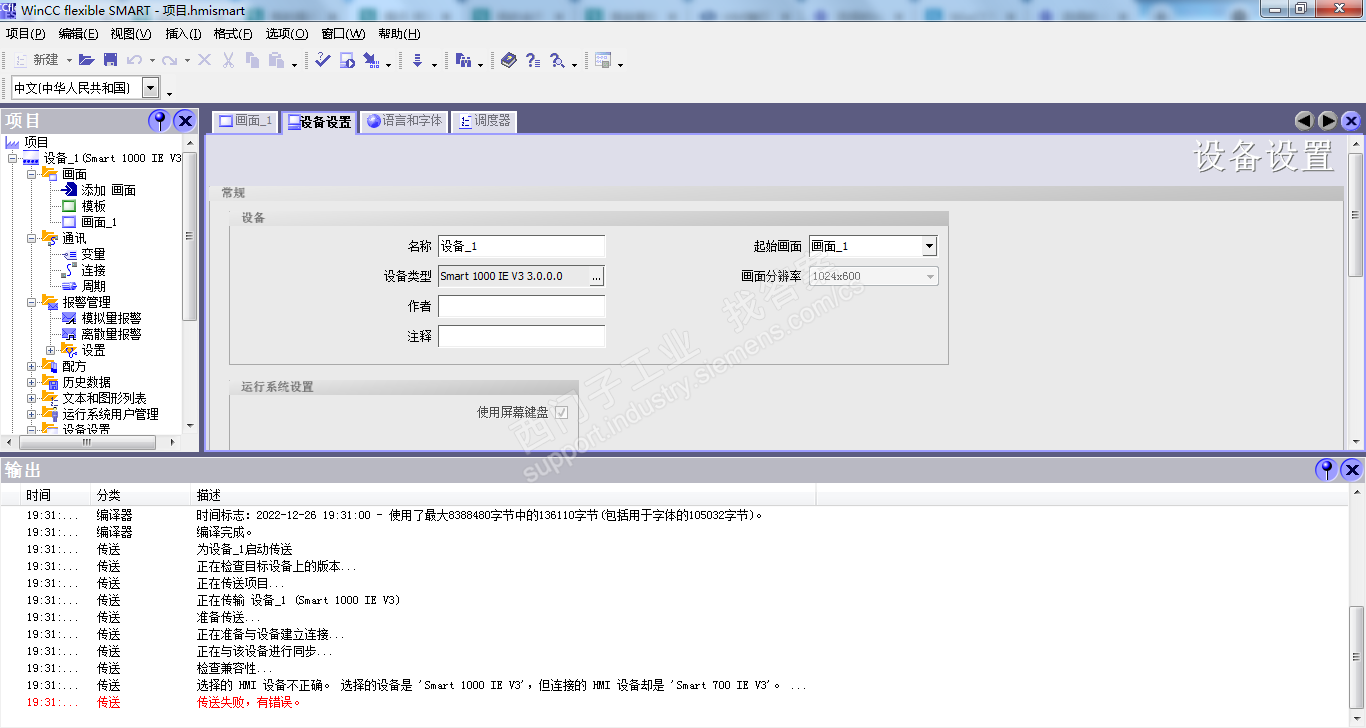
Task: Close the Output (输出) panel
Action: point(1352,469)
